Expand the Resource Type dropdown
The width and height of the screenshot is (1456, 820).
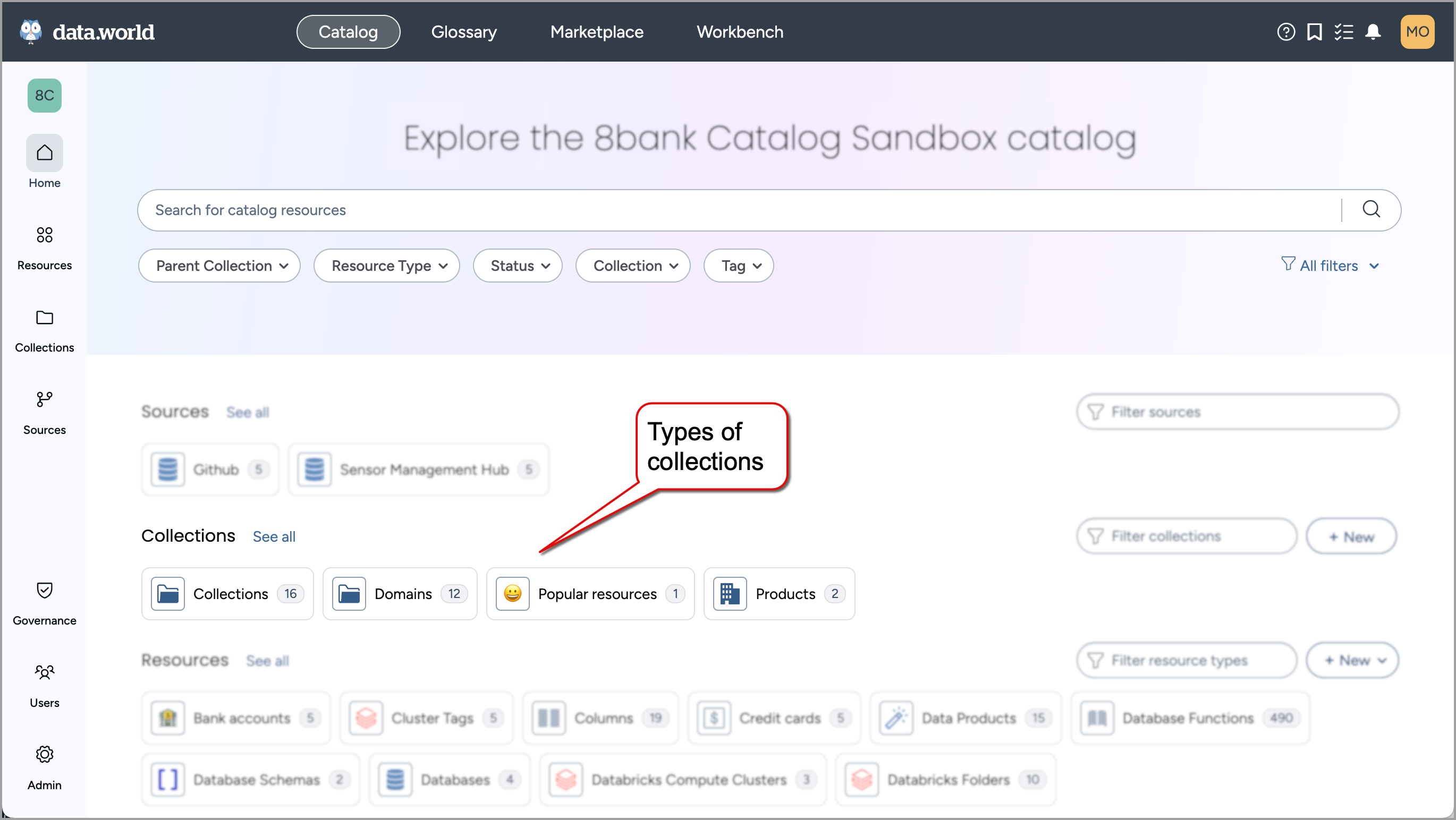[387, 266]
